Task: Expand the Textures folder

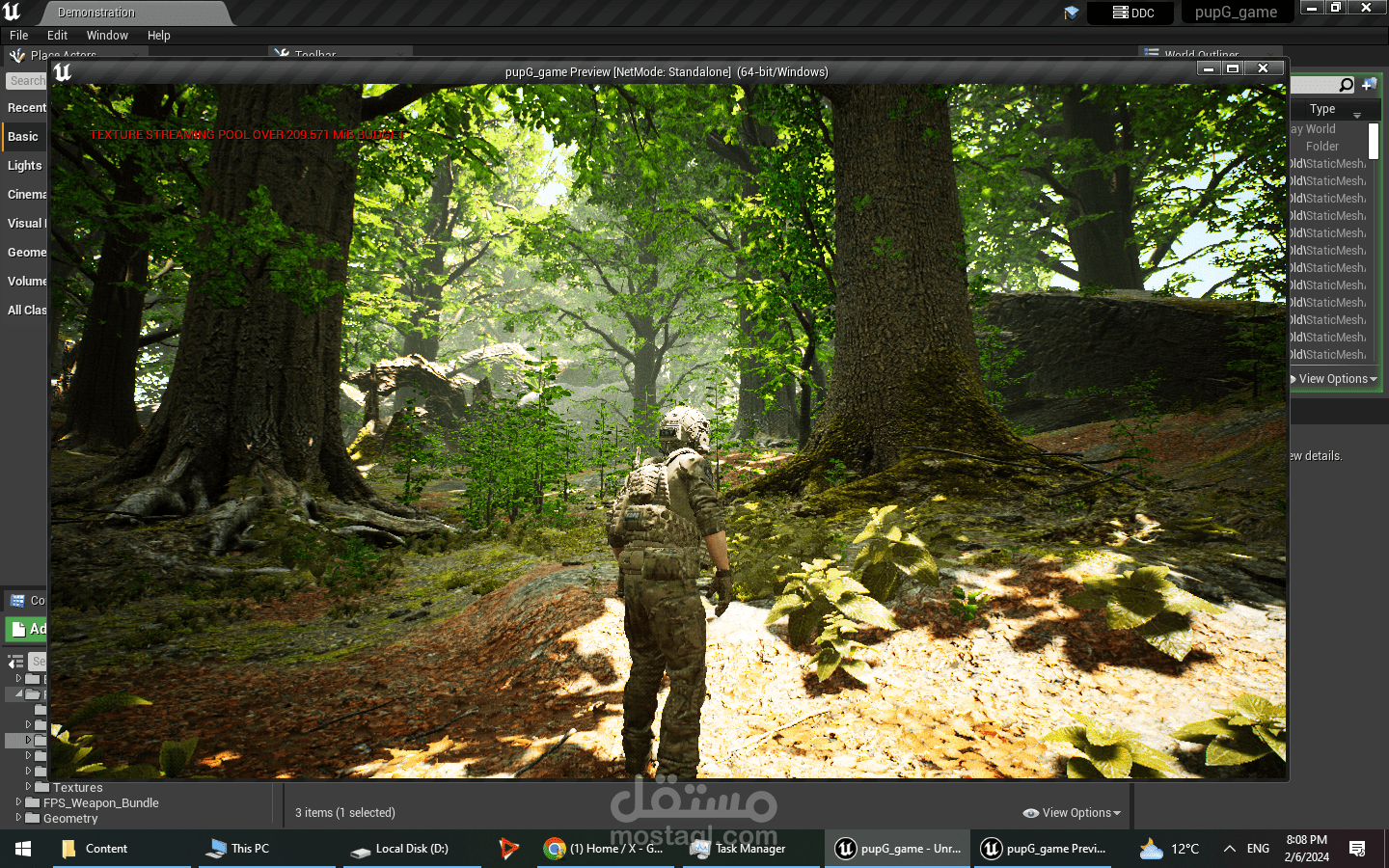Action: point(28,787)
